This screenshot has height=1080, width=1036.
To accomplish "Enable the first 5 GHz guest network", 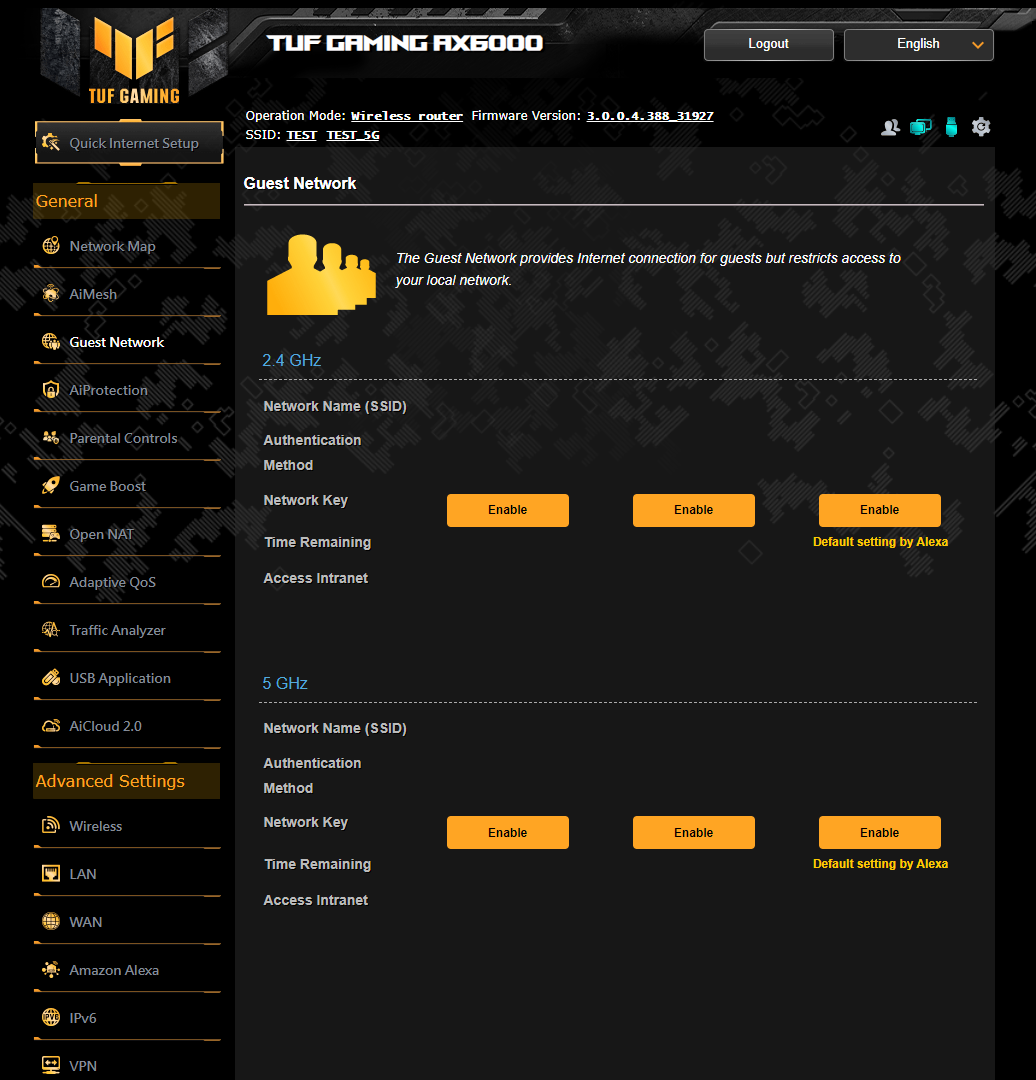I will click(x=508, y=832).
